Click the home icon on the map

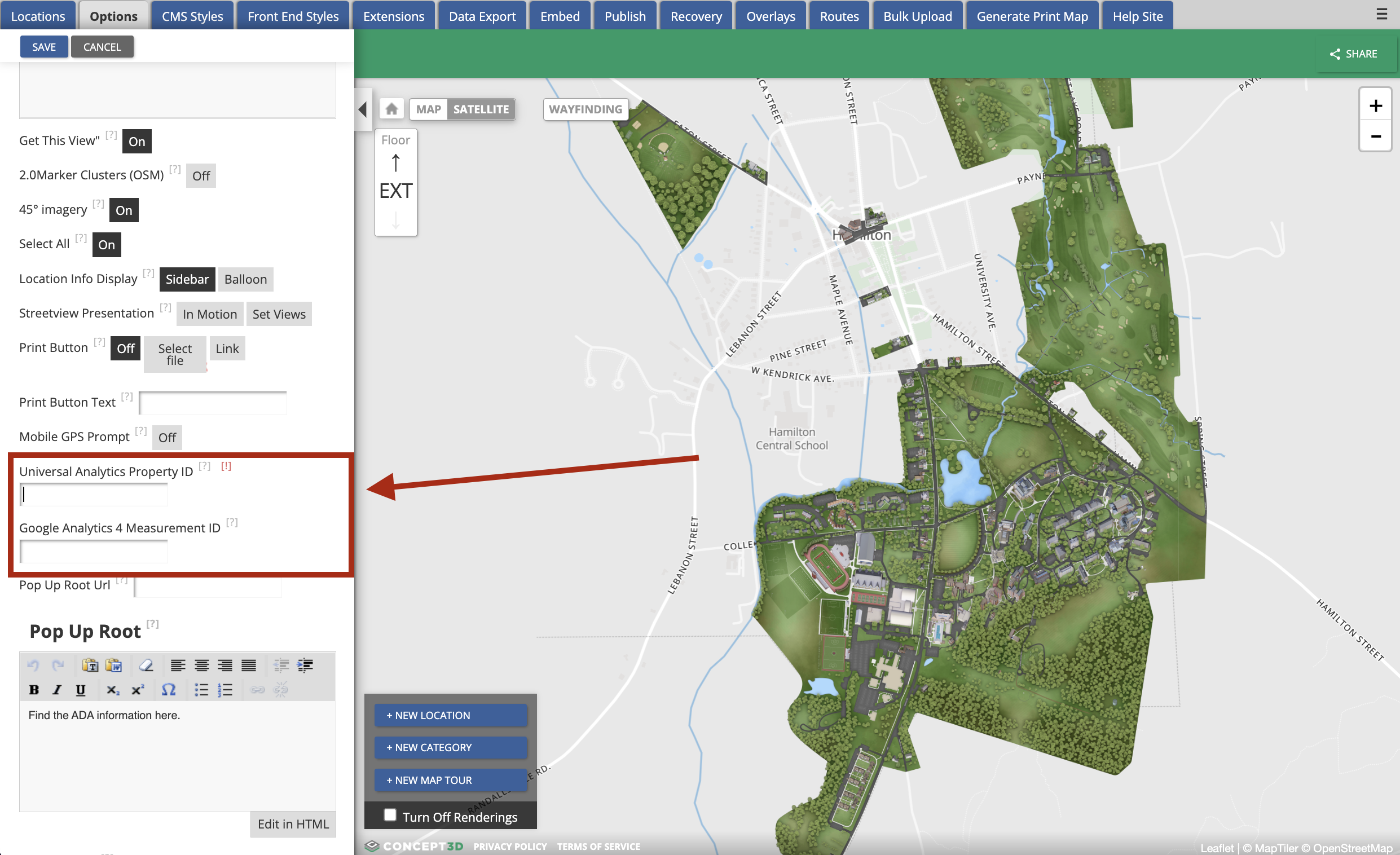391,109
